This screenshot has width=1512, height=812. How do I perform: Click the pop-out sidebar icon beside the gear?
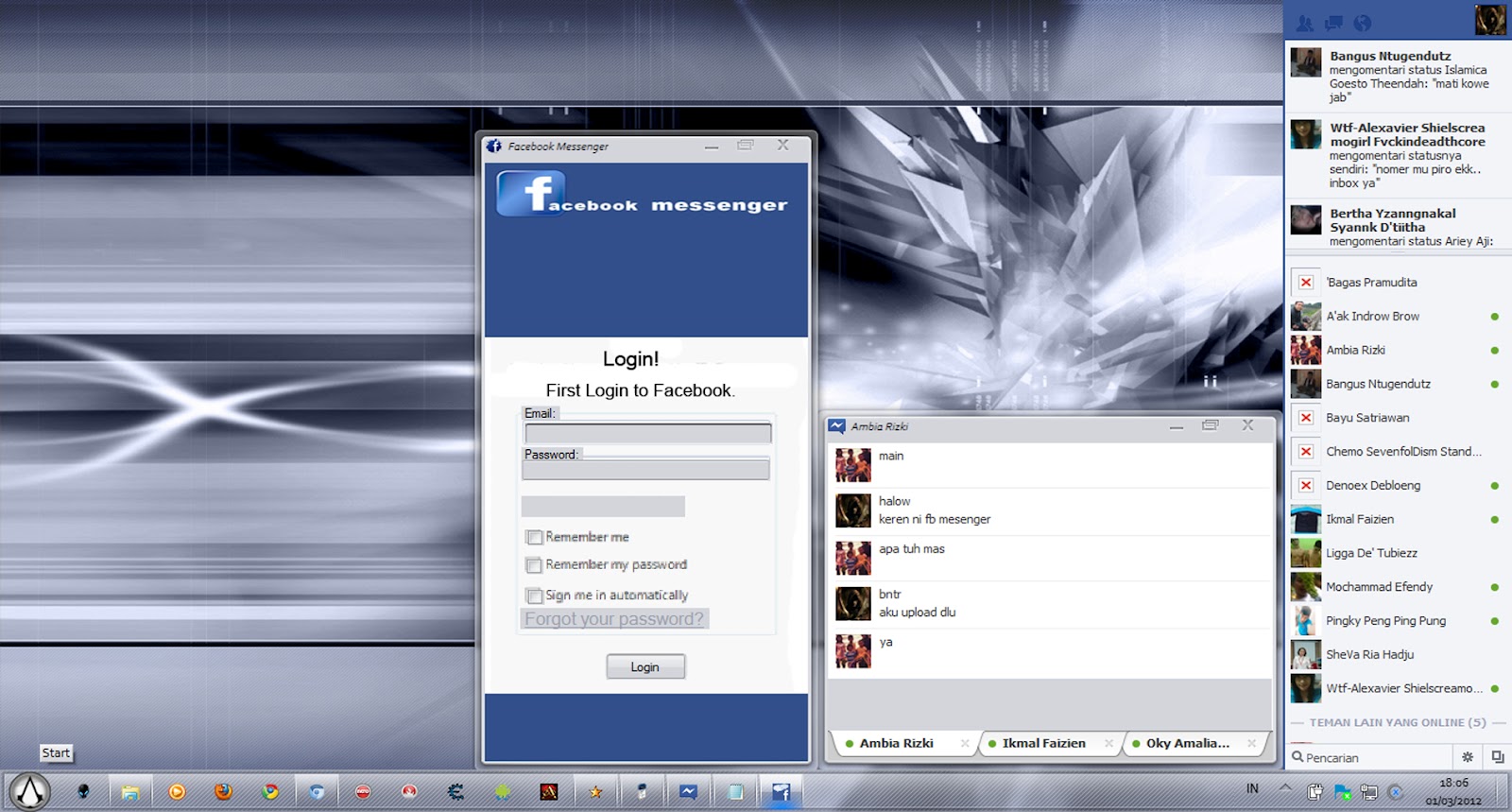click(x=1497, y=757)
